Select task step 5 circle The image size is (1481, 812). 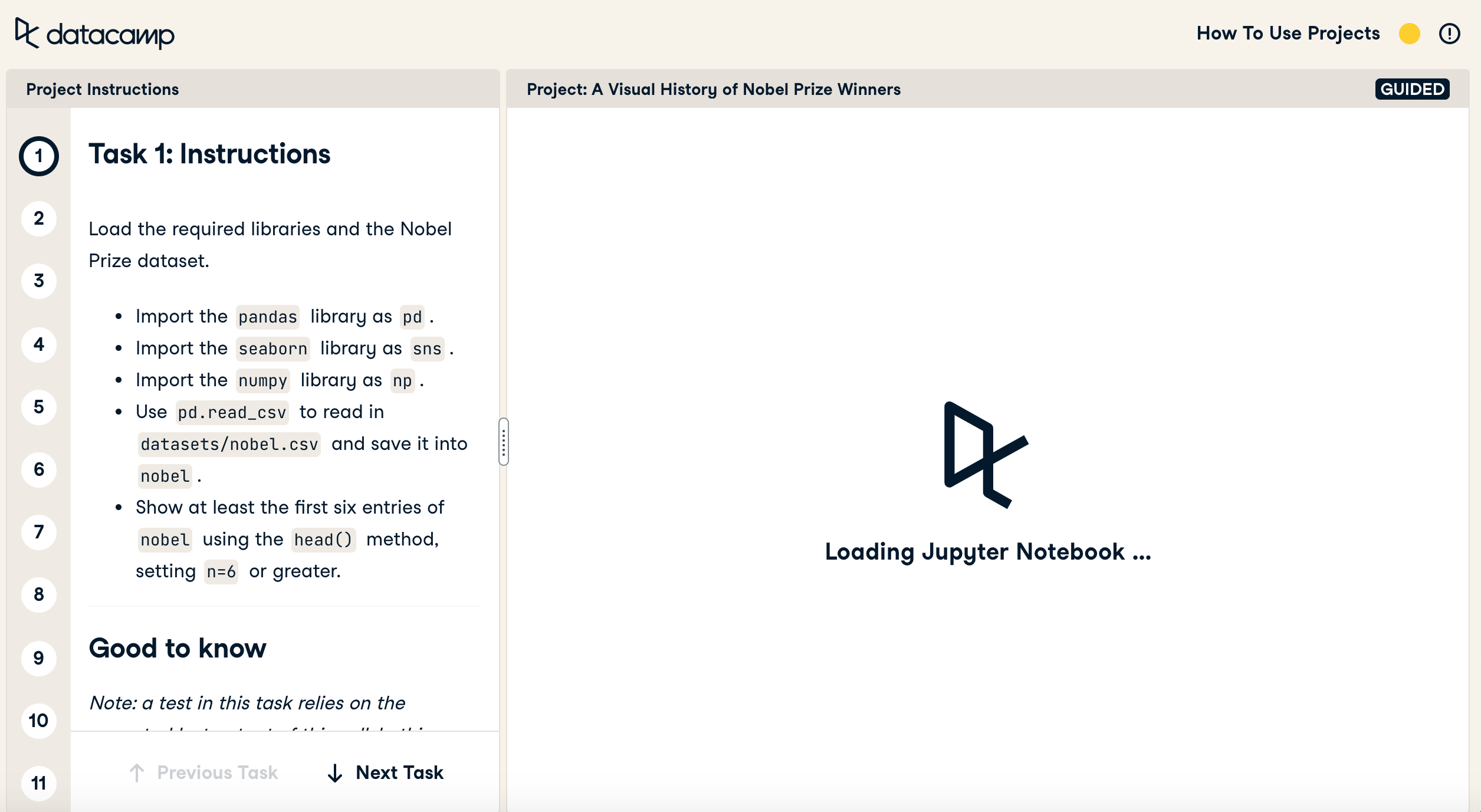pos(39,407)
